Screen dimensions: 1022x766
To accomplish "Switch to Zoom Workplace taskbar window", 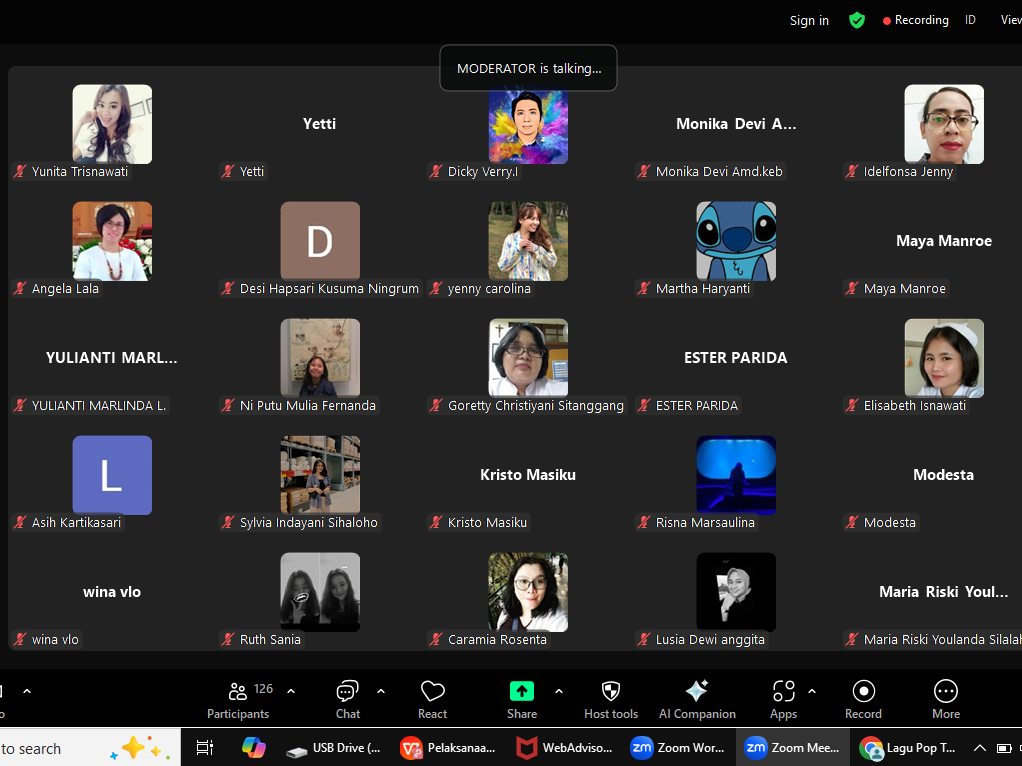I will coord(678,748).
